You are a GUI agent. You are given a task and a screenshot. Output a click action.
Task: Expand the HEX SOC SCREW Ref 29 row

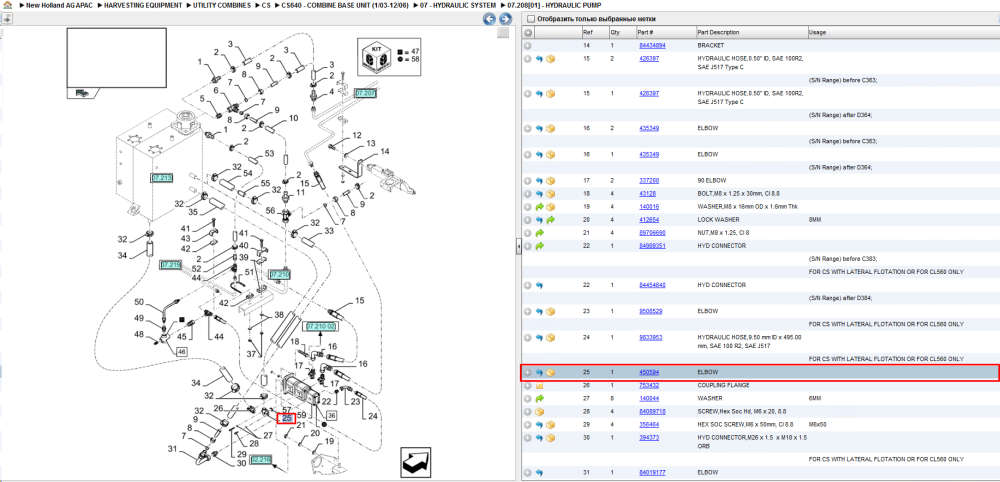point(528,425)
